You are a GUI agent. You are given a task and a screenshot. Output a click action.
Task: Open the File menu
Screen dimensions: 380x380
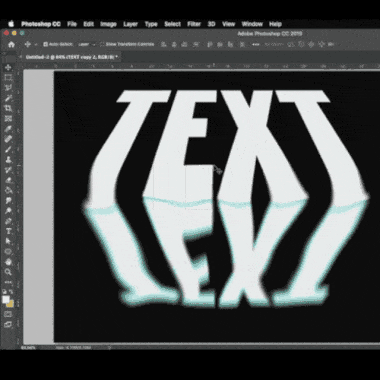(72, 24)
